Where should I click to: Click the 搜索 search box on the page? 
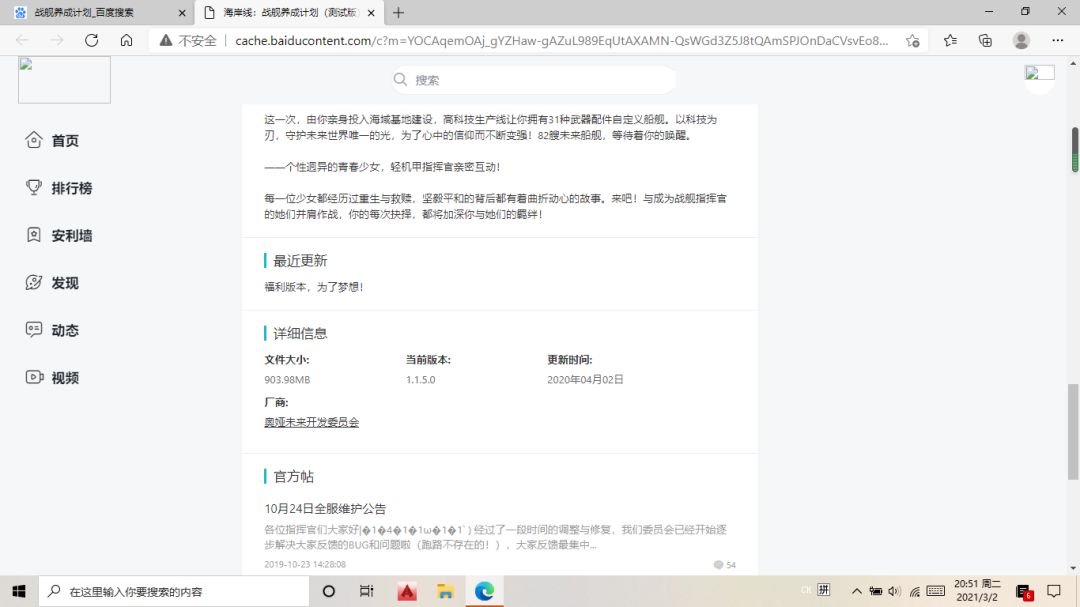(x=534, y=80)
